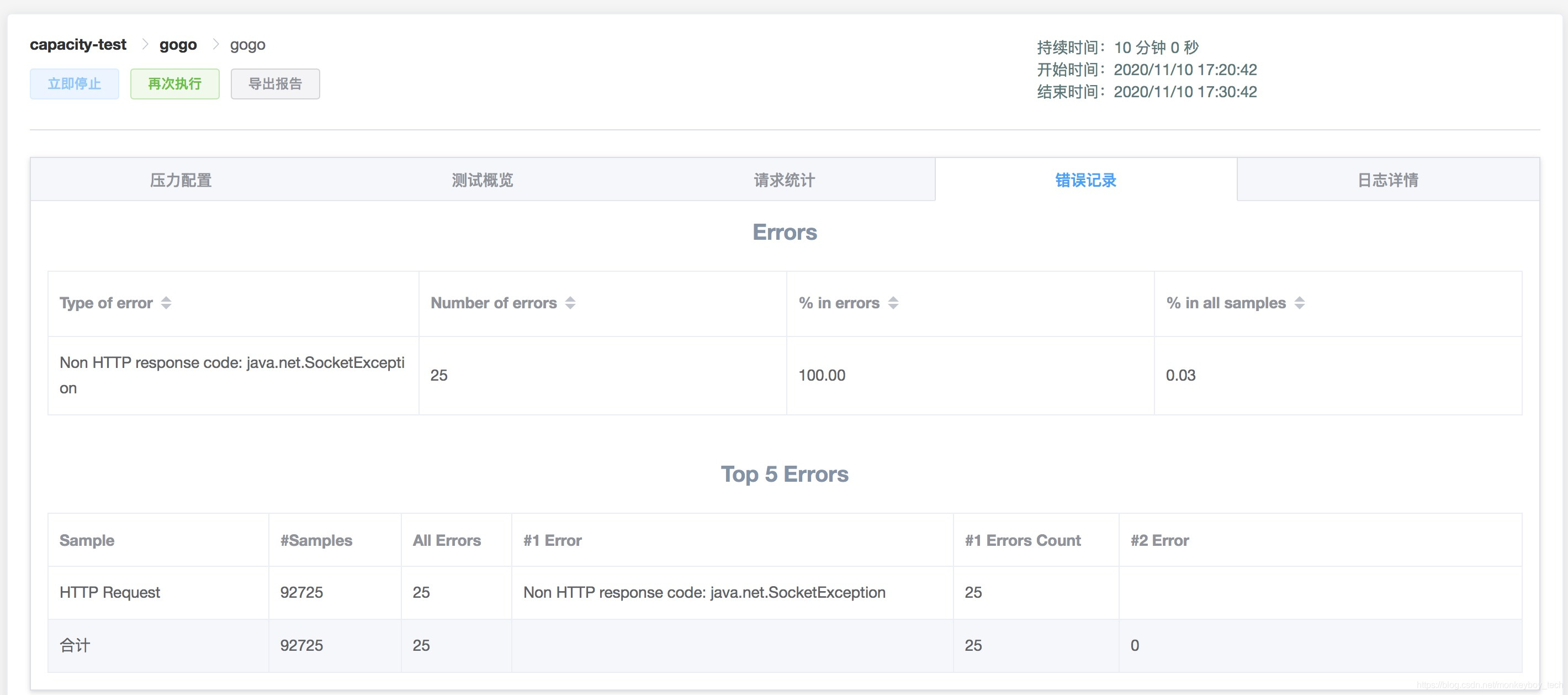Click the last gogo breadcrumb item

(x=248, y=44)
